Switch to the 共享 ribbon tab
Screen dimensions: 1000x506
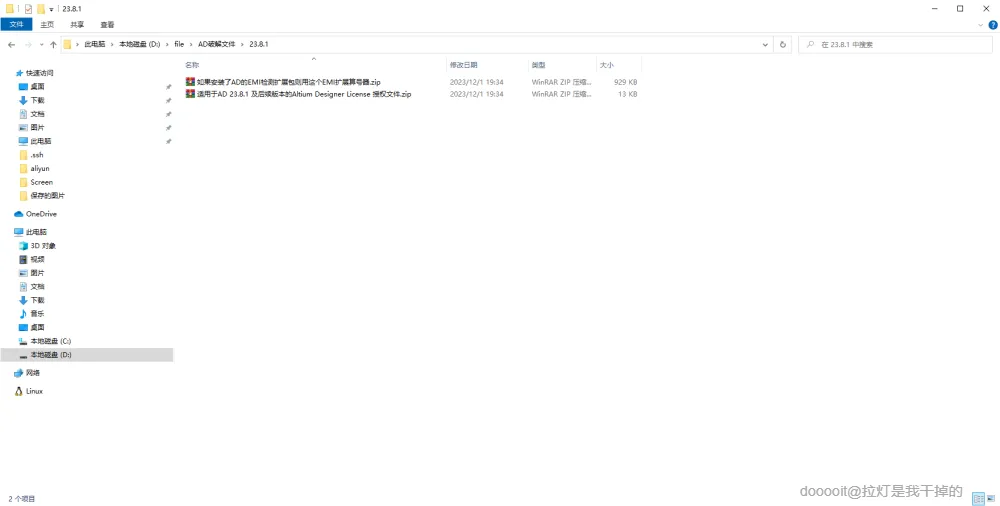[77, 25]
